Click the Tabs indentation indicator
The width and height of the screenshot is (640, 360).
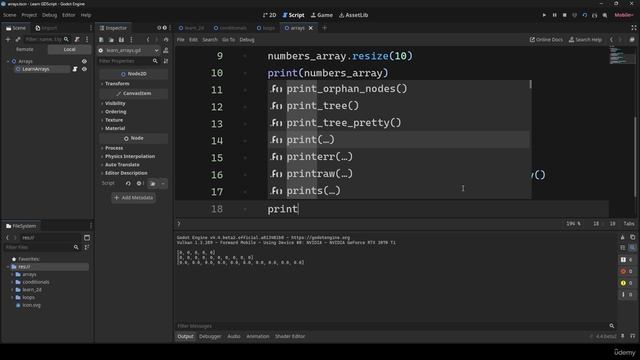629,224
